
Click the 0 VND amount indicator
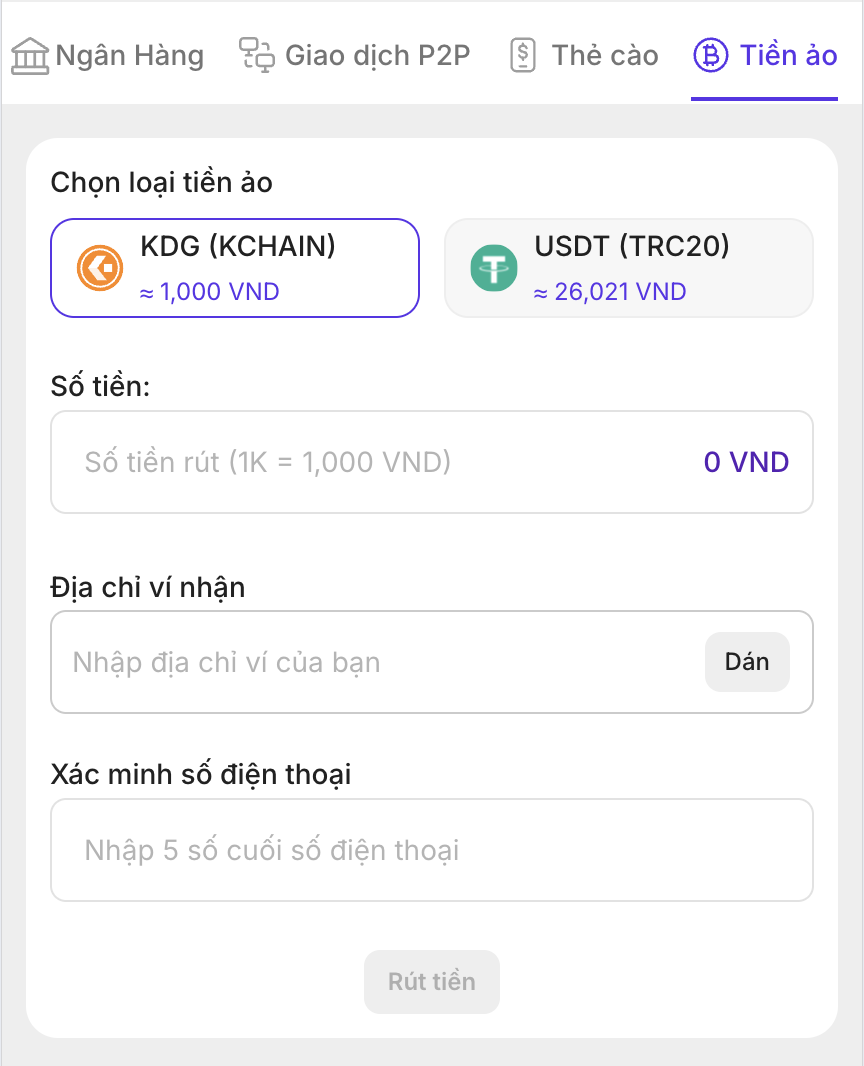click(746, 462)
